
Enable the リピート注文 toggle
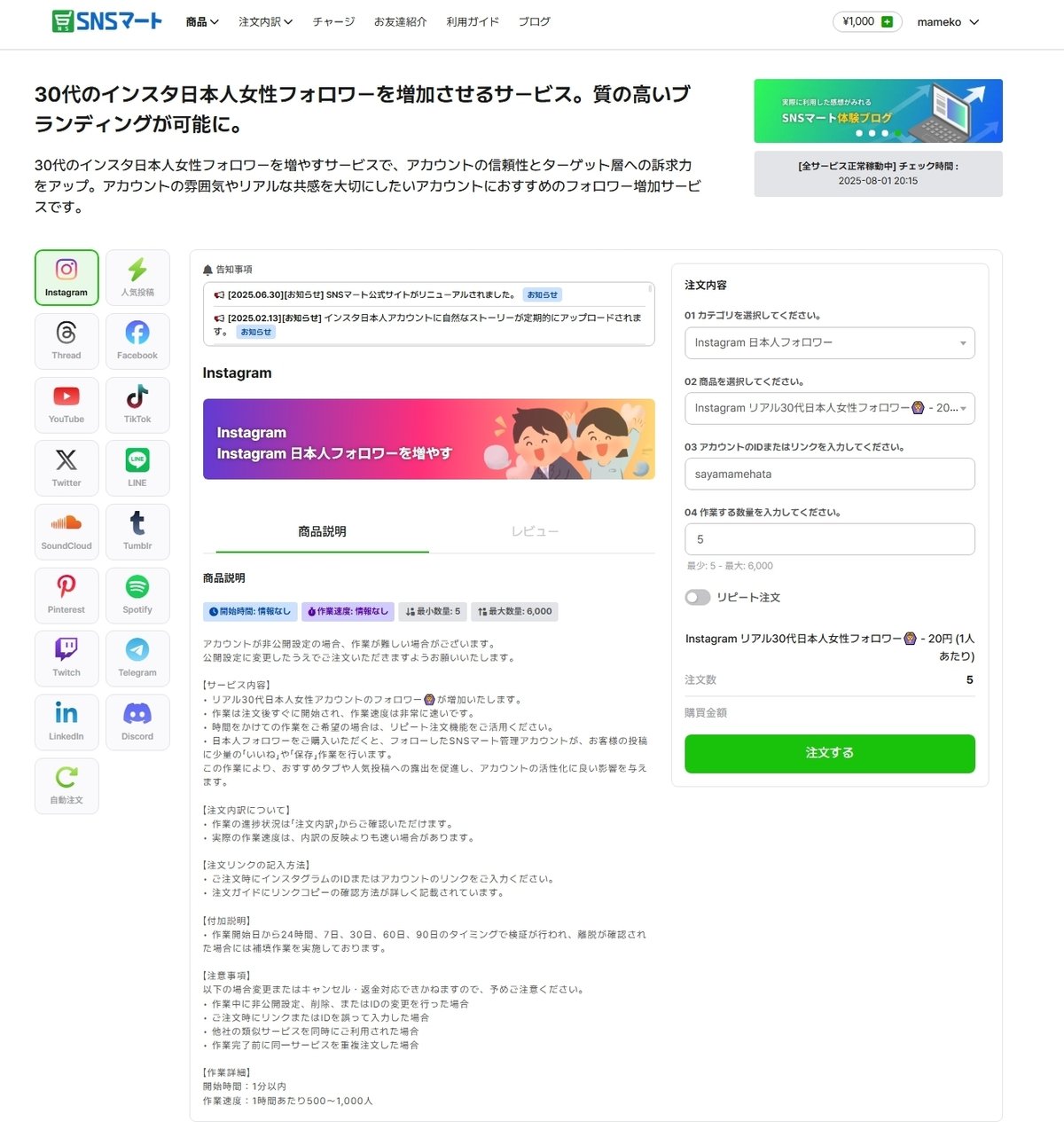(698, 597)
